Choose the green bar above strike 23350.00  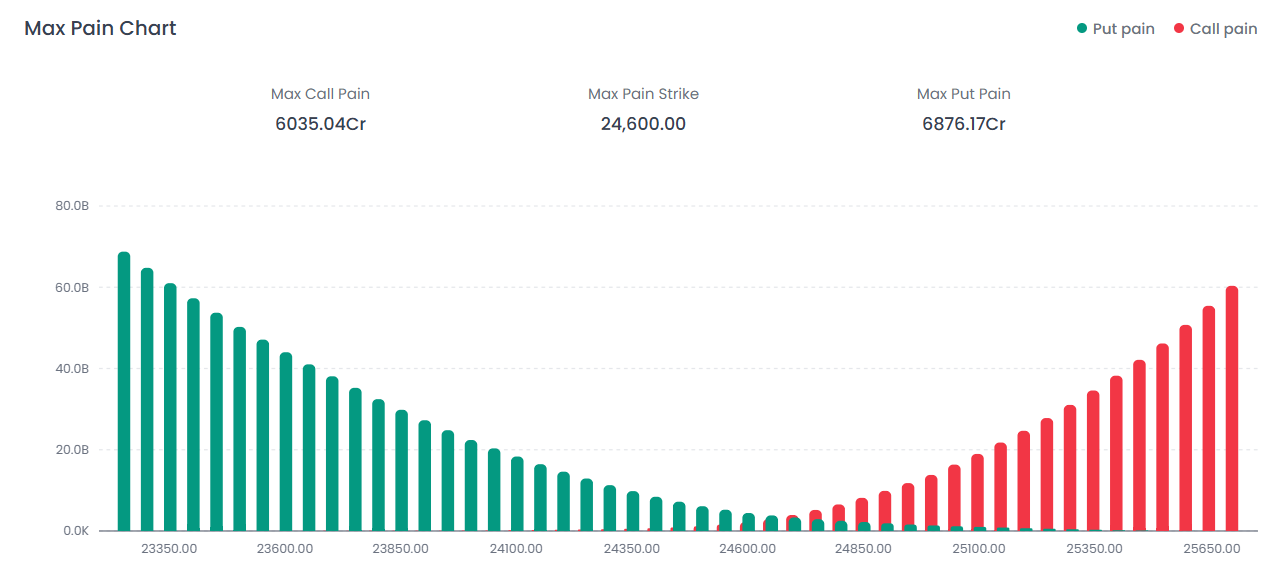coord(170,408)
